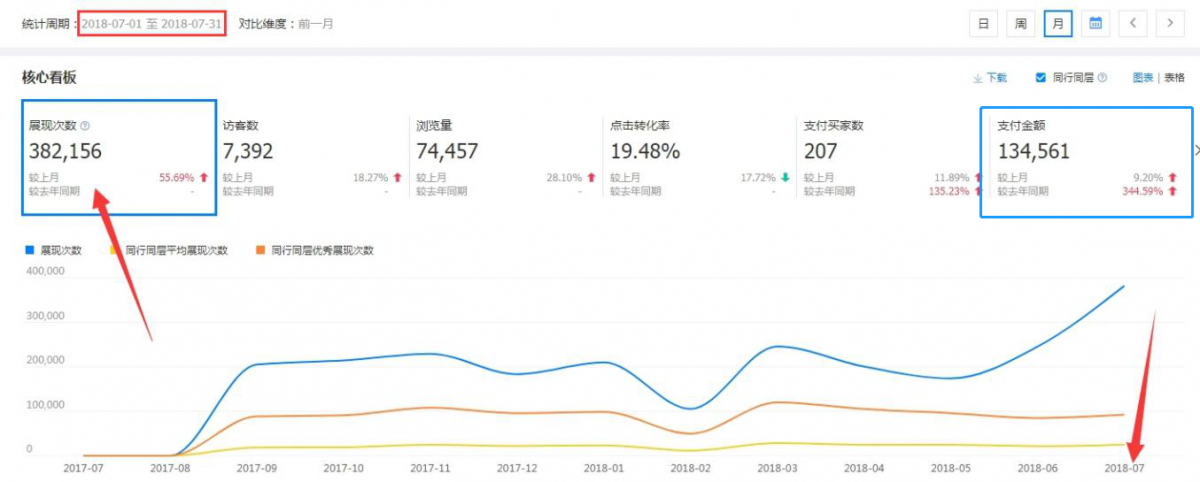
Task: Switch to 表格 table view
Action: tap(1174, 78)
